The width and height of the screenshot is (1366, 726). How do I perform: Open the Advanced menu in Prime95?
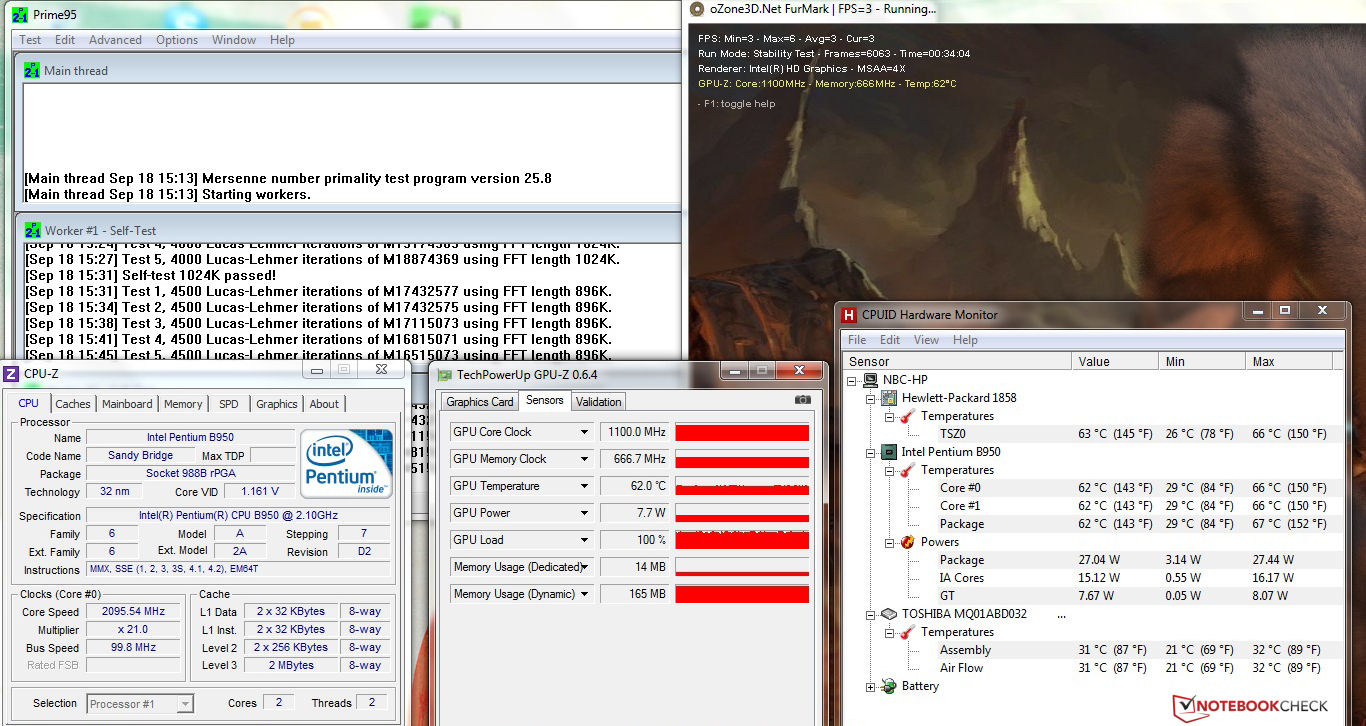[x=115, y=40]
